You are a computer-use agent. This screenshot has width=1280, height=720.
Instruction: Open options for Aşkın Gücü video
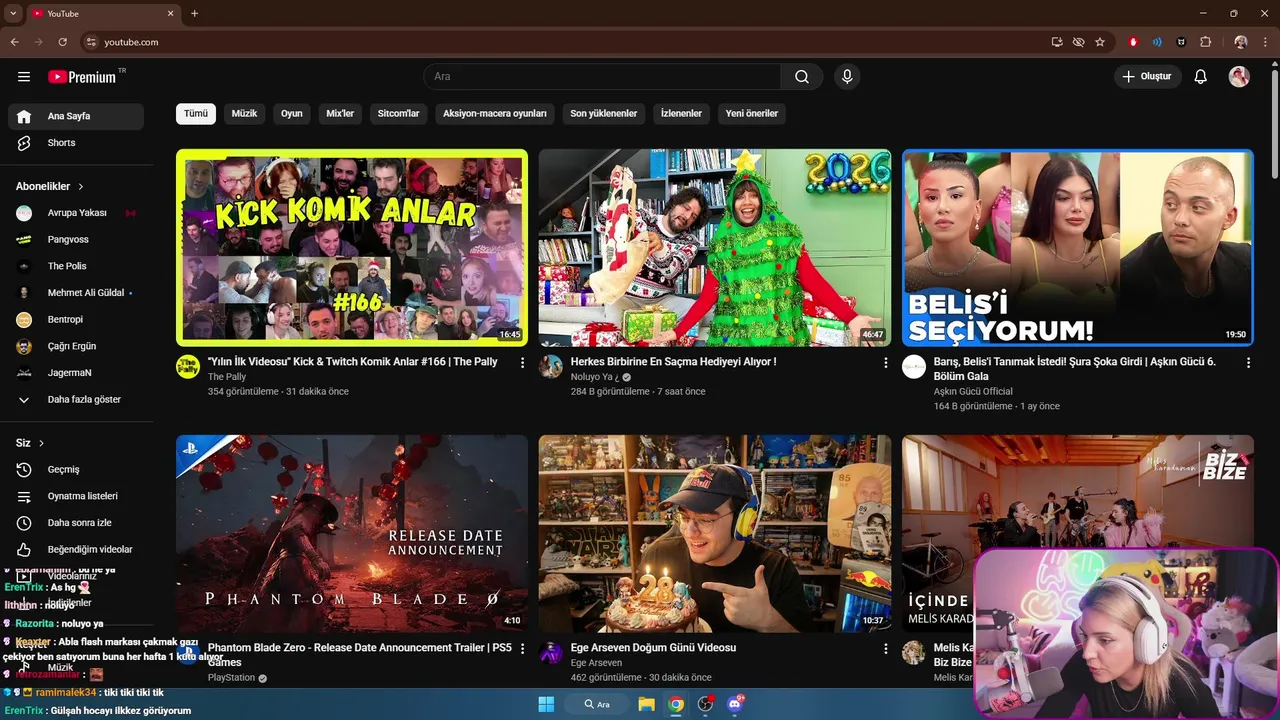(1248, 363)
